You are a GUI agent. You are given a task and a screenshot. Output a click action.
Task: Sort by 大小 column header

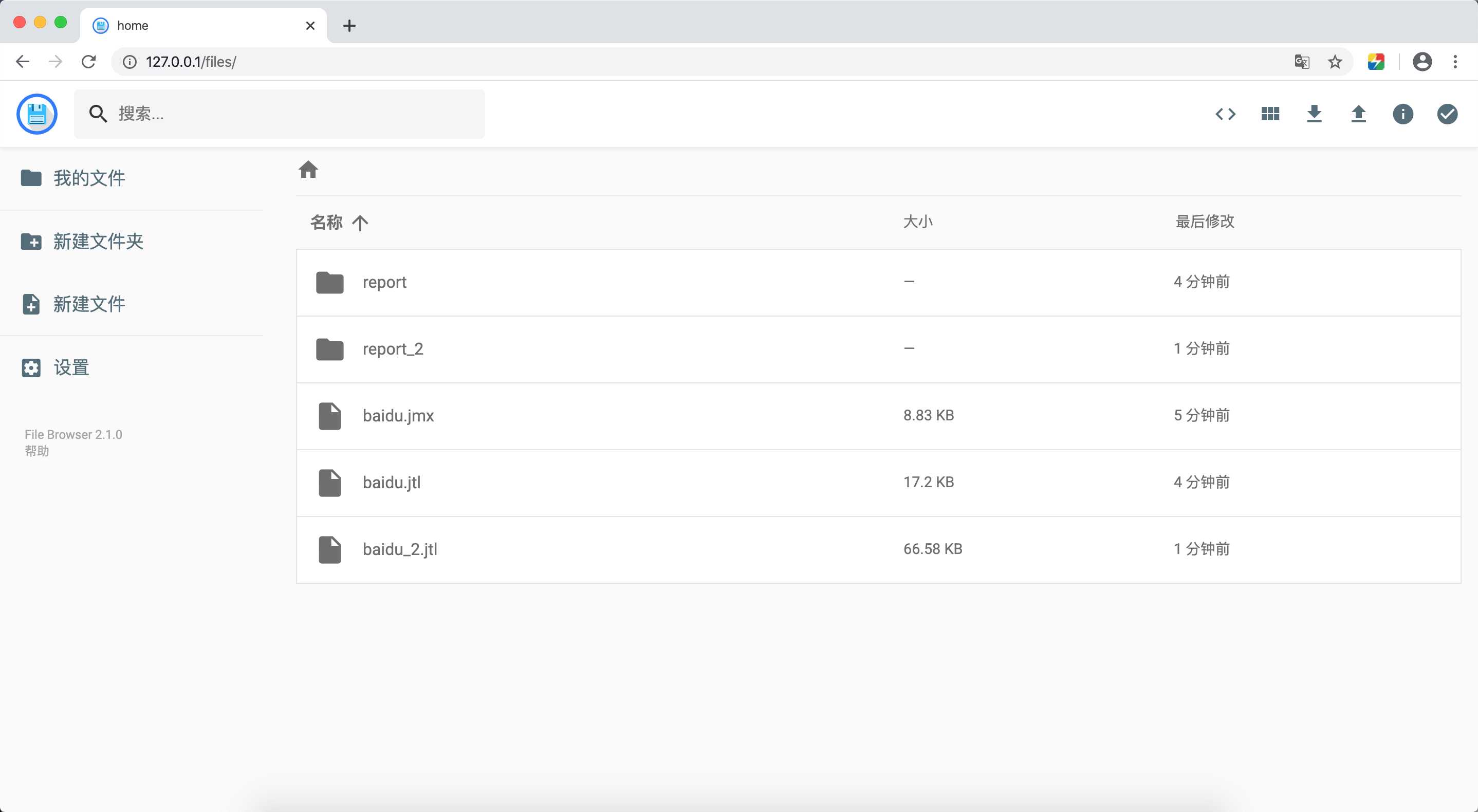918,222
